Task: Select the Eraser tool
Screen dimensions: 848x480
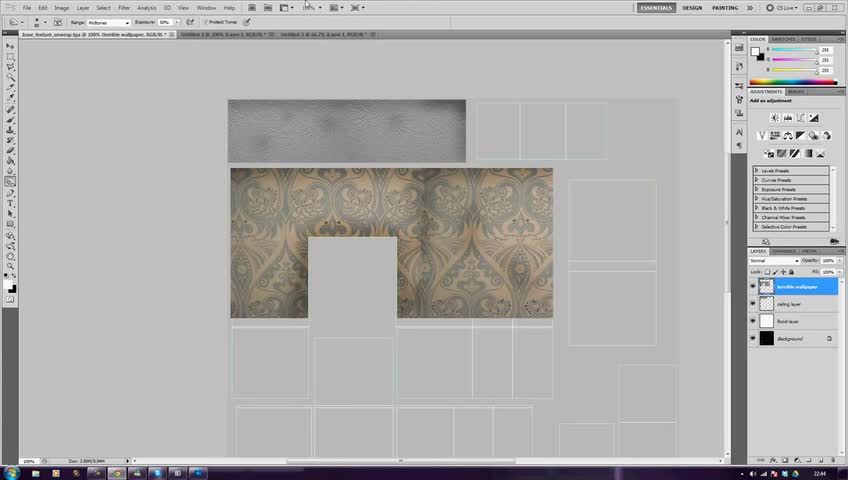Action: 10,151
